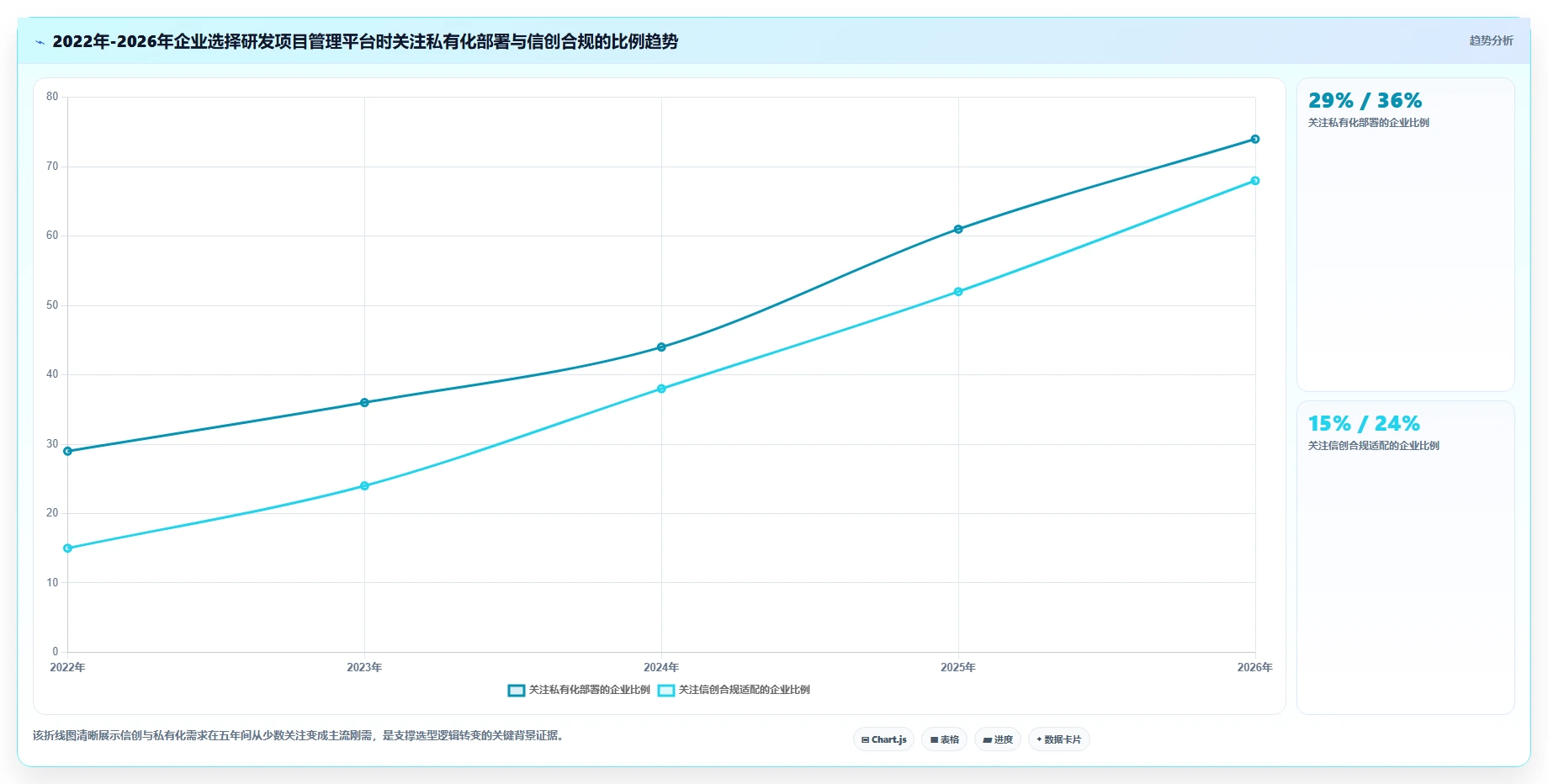Click the 趋势分析 label in the header

pyautogui.click(x=1491, y=40)
